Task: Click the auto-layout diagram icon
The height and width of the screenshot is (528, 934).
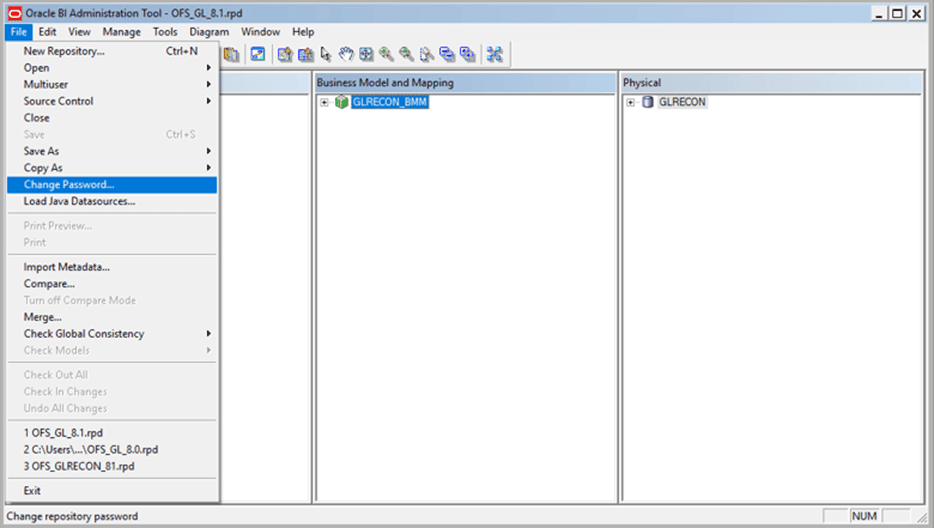Action: click(494, 54)
